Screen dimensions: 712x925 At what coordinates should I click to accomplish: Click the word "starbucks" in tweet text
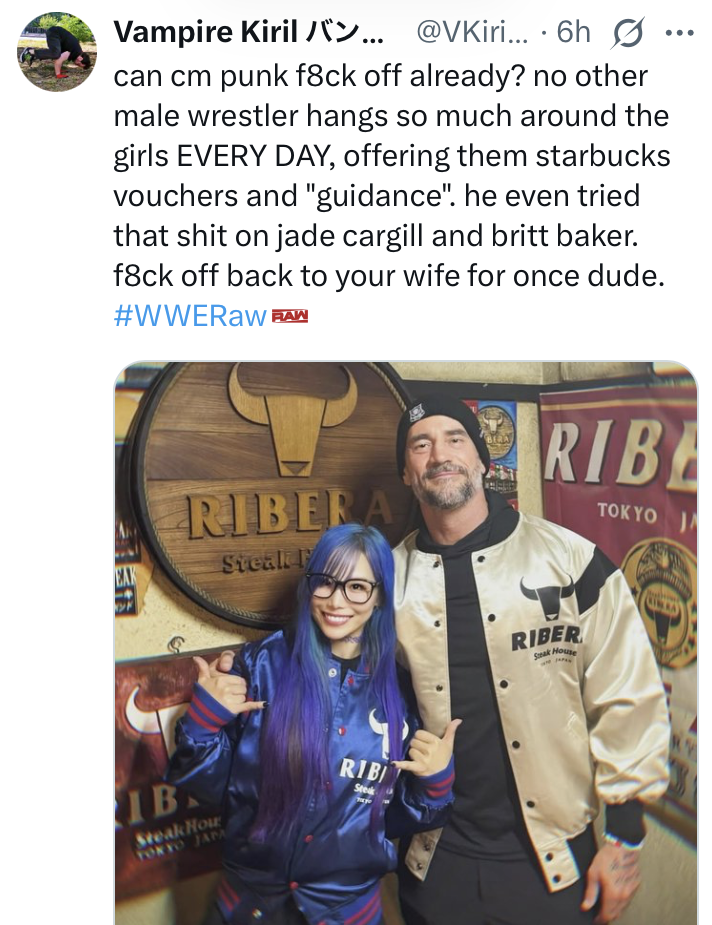[603, 156]
